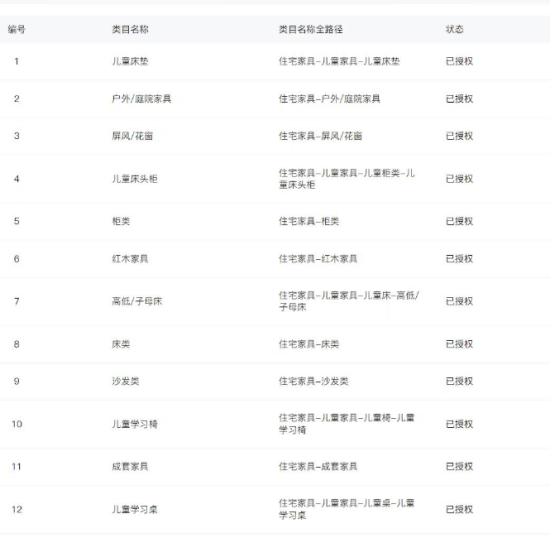Select the 户外/庭院家具 category name in row 2
Image resolution: width=550 pixels, height=538 pixels.
pos(142,99)
